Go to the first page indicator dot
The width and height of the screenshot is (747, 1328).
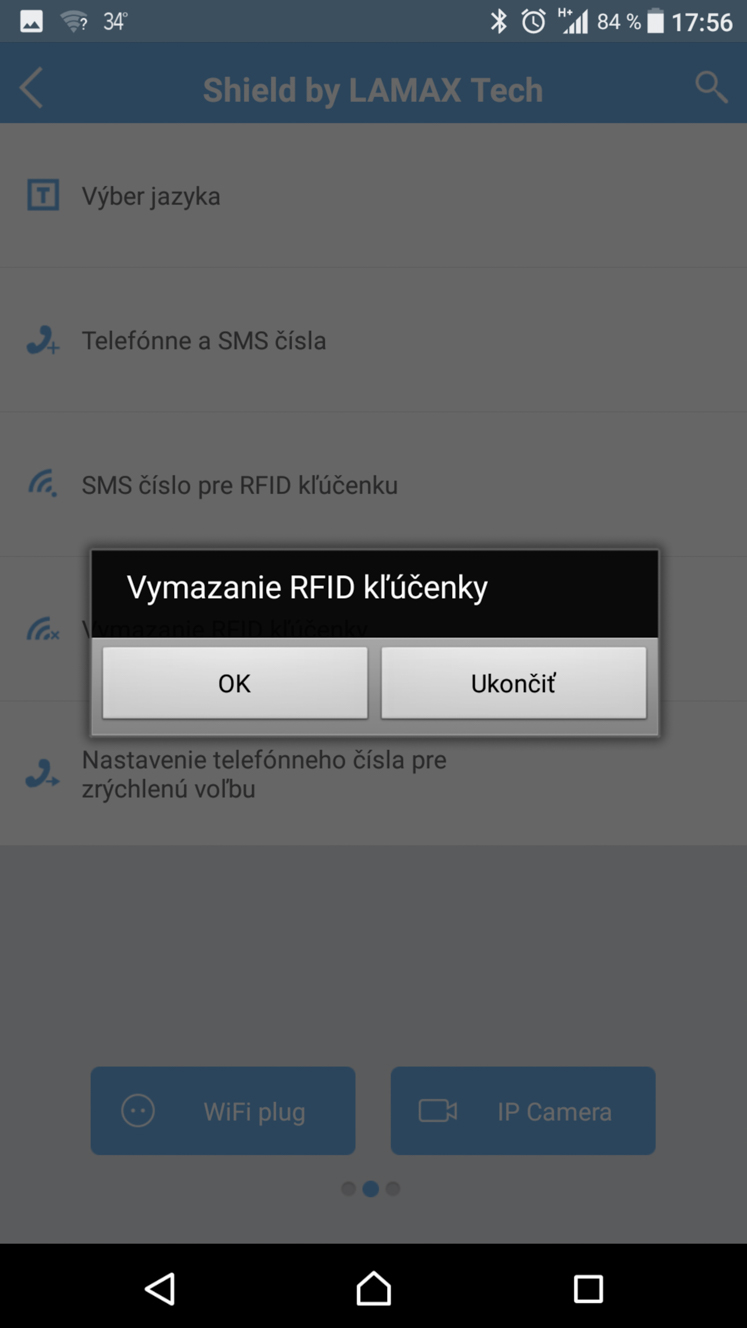tap(348, 1189)
